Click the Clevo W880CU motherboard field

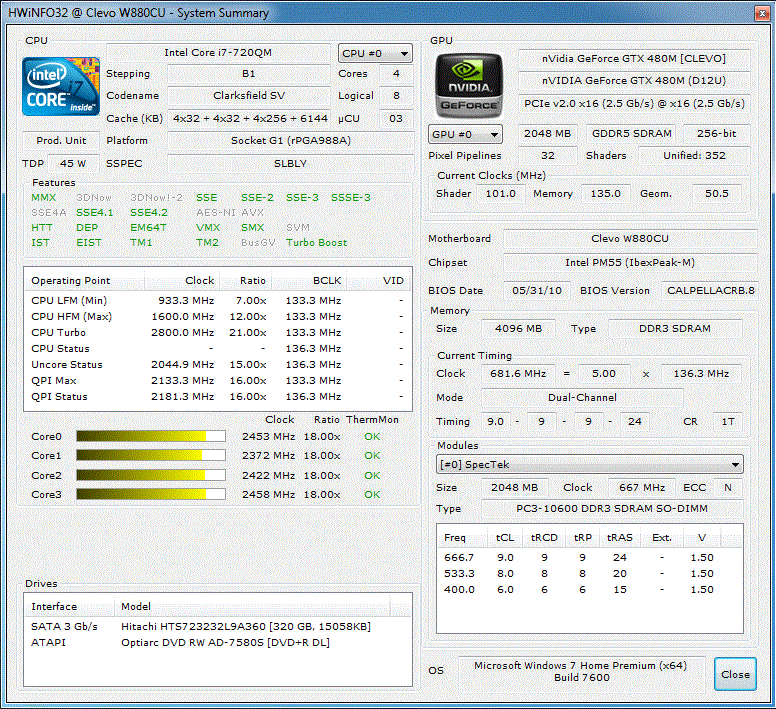[630, 239]
